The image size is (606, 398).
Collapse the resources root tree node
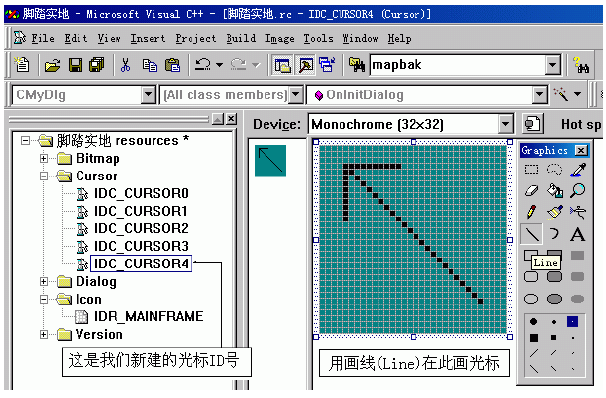[25, 141]
